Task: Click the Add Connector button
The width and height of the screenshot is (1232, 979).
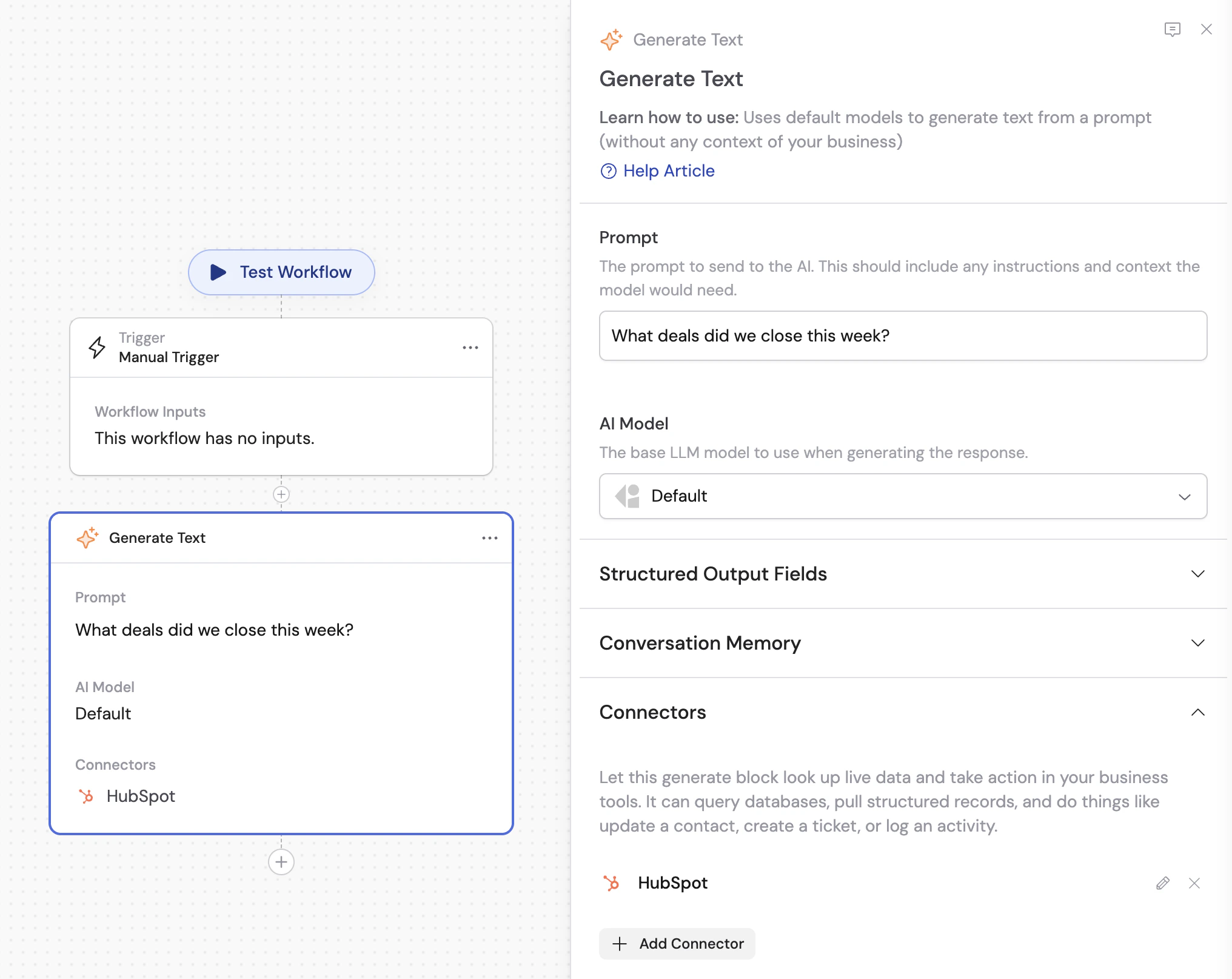Action: 677,943
